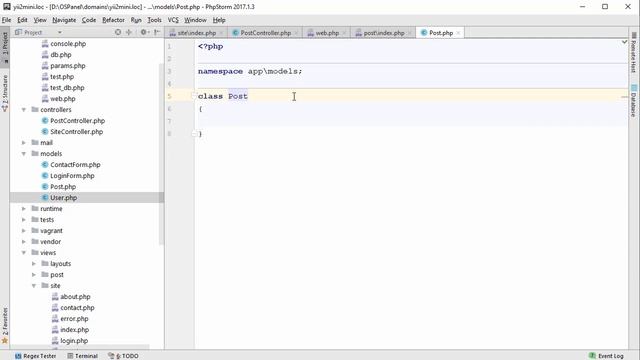Close the PostController.php editor tab

click(x=296, y=33)
